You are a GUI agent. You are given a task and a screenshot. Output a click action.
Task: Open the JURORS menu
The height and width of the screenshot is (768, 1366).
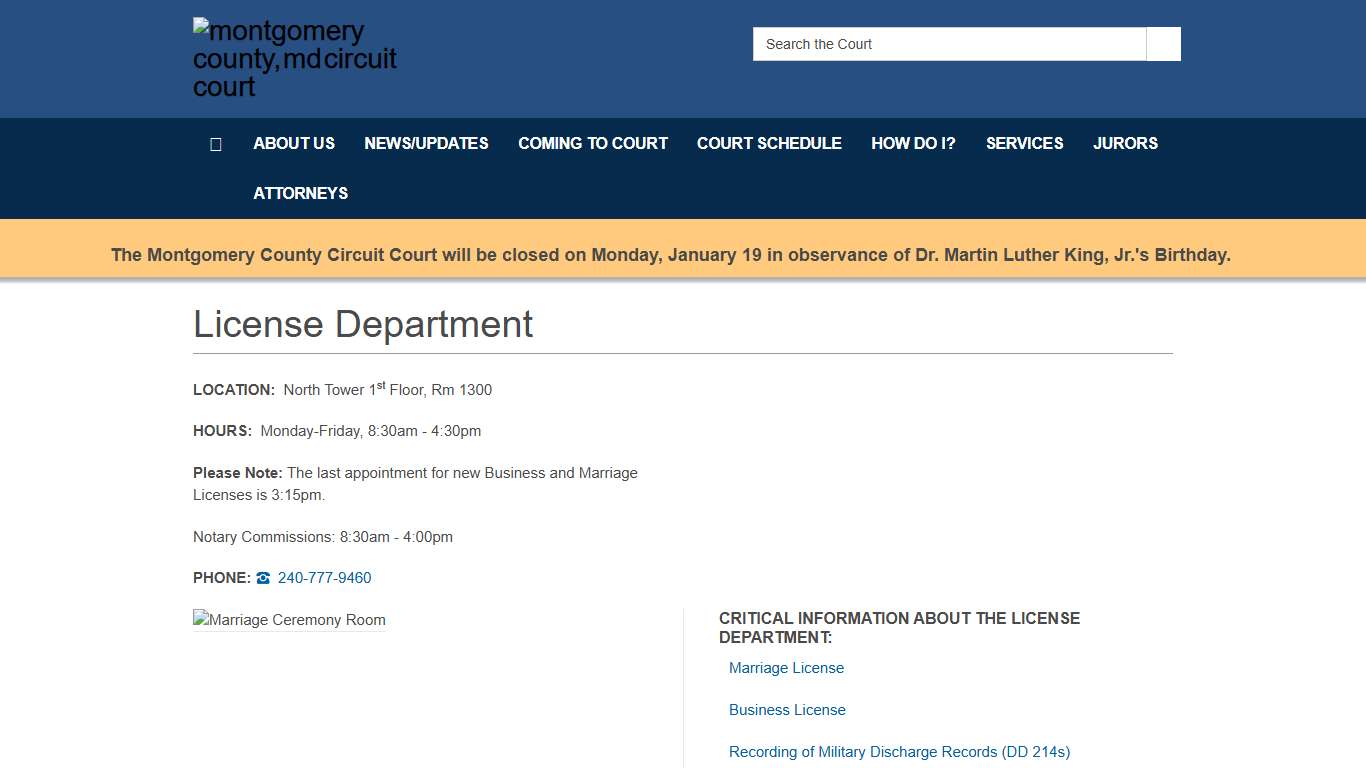pos(1125,144)
